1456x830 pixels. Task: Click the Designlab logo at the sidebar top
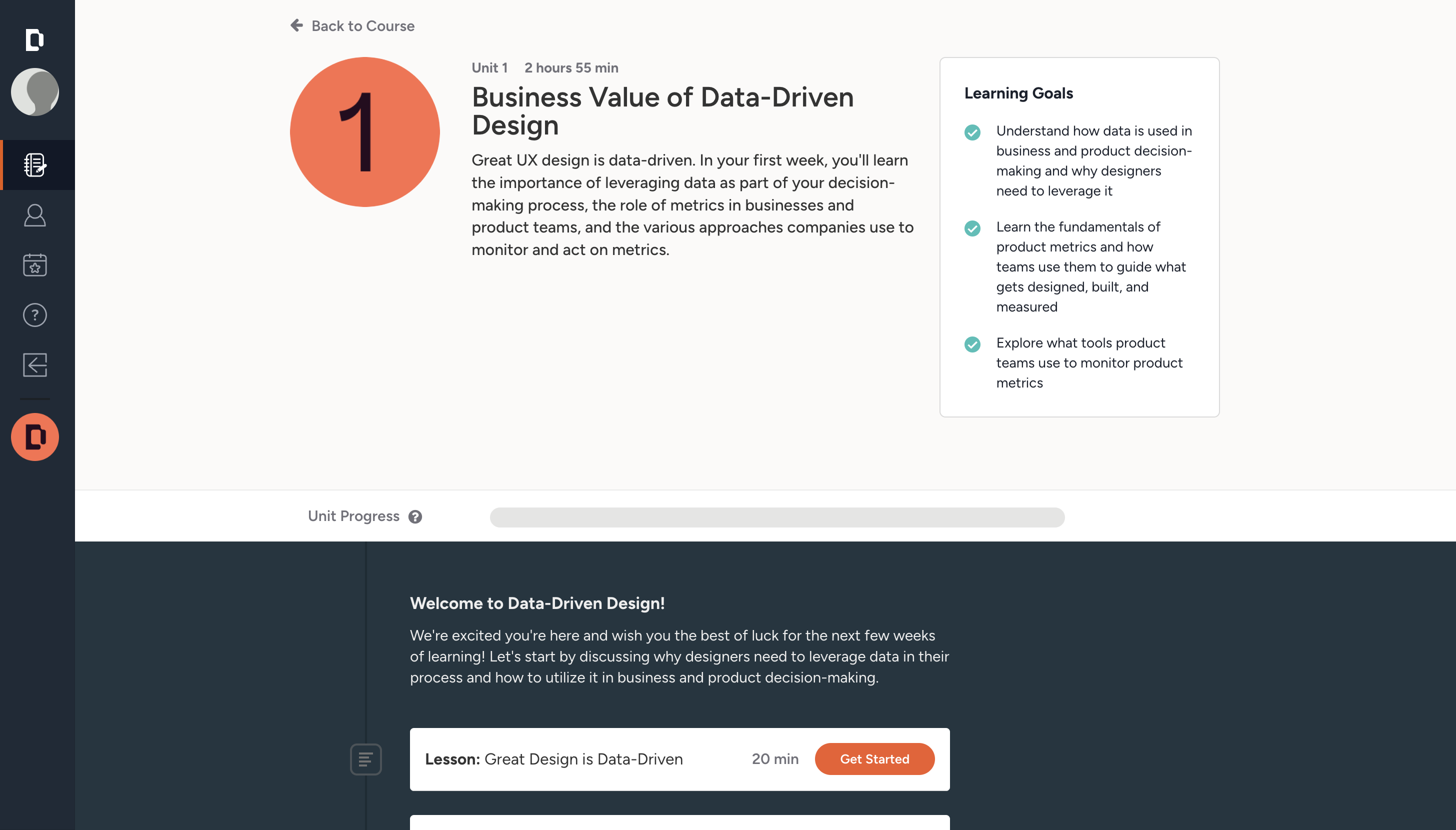click(x=34, y=40)
